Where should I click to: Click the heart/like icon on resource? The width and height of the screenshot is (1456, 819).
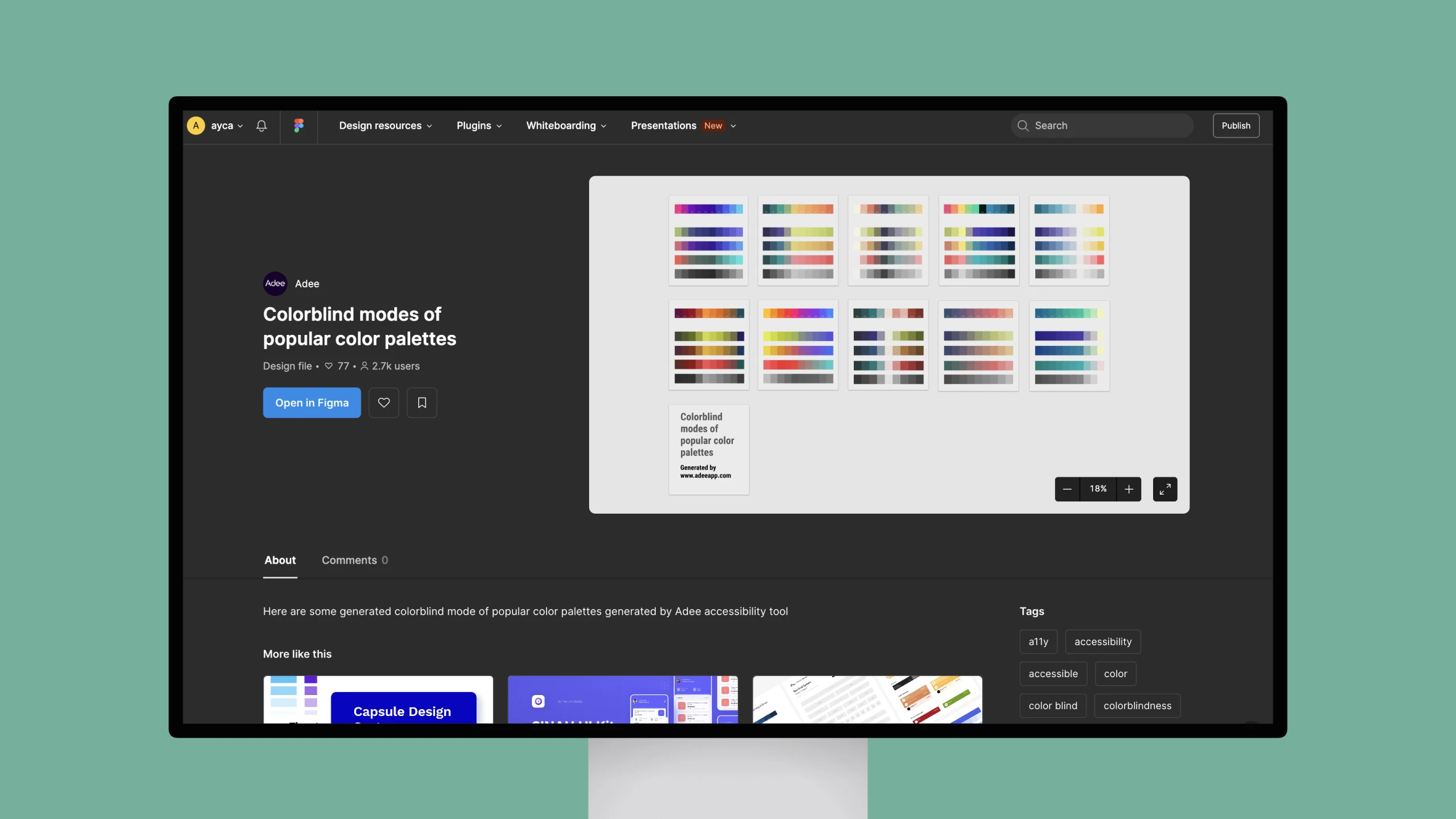[383, 402]
